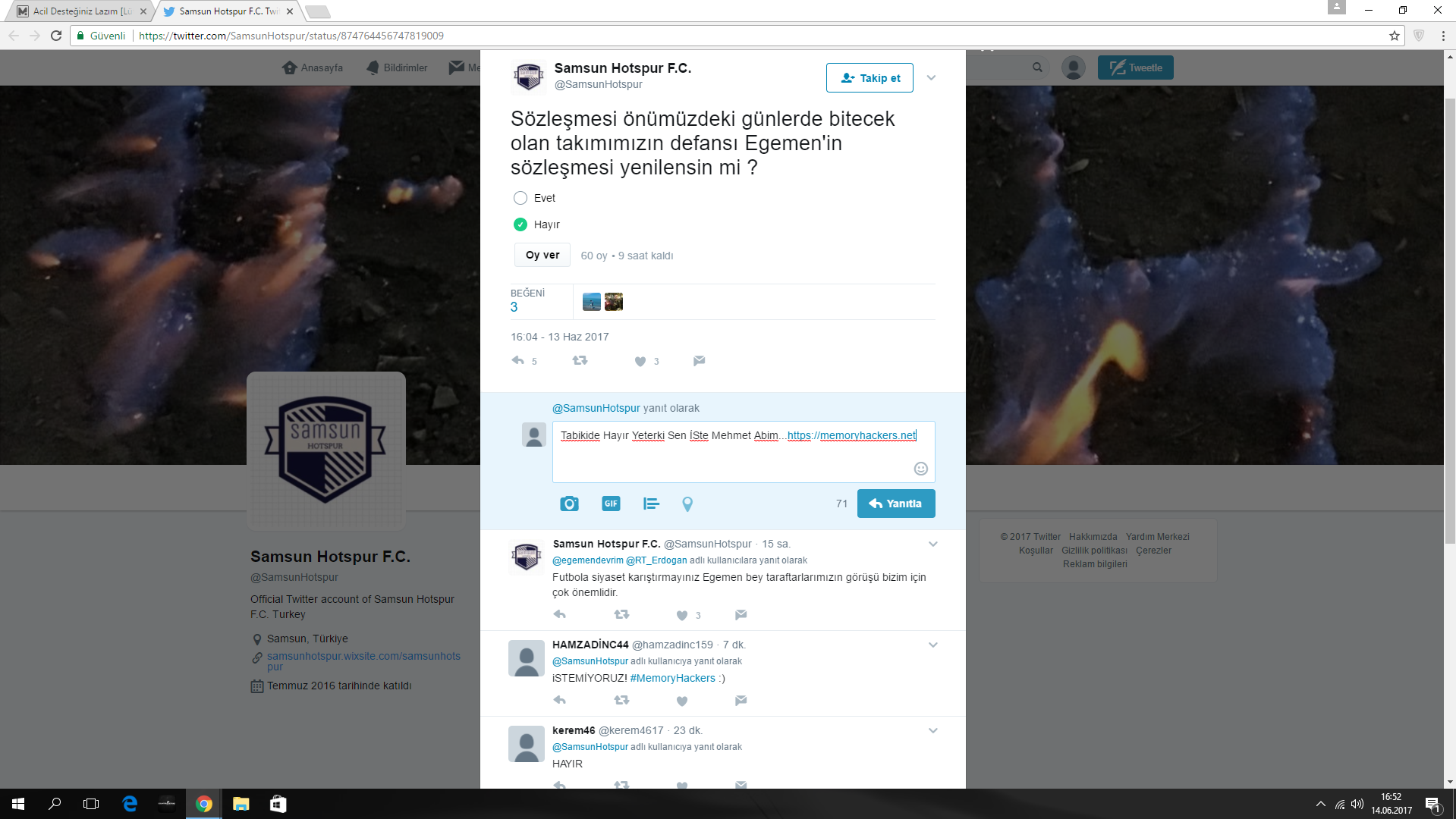This screenshot has height=819, width=1456.
Task: Click the Twitter search magnifier icon
Action: (x=1037, y=67)
